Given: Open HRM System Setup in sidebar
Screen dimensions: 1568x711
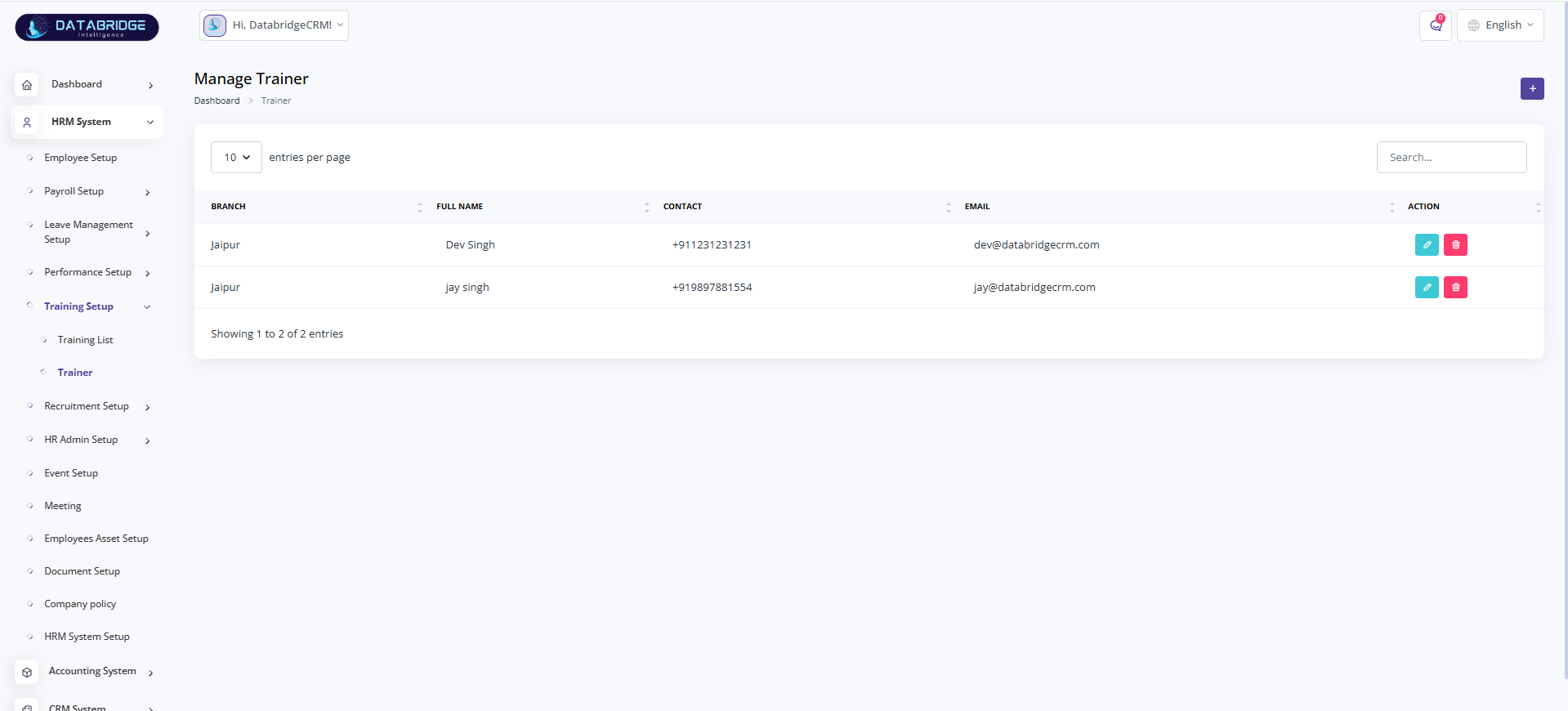Looking at the screenshot, I should pyautogui.click(x=87, y=637).
